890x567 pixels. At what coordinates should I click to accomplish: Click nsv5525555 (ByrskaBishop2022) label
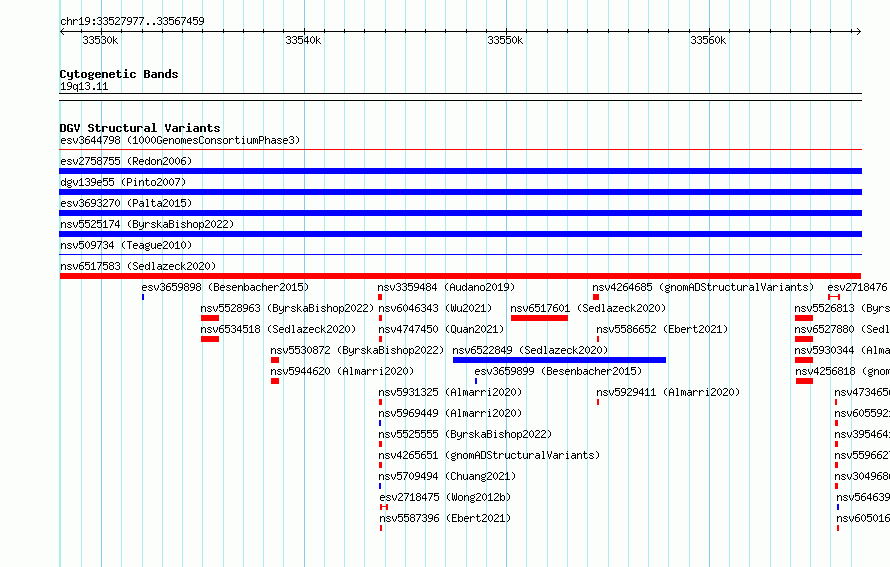point(465,434)
